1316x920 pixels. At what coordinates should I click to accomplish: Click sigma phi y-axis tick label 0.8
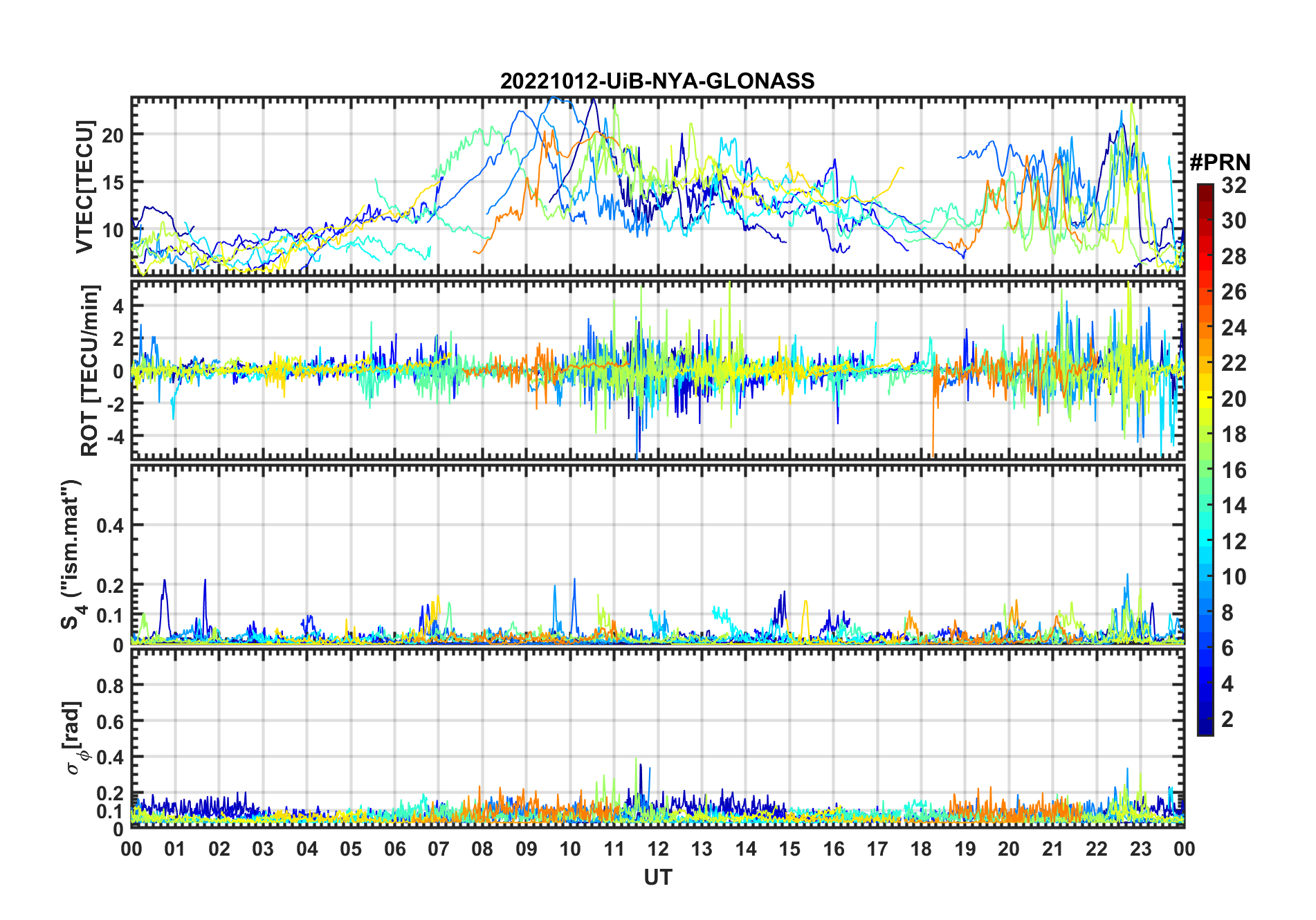click(110, 686)
